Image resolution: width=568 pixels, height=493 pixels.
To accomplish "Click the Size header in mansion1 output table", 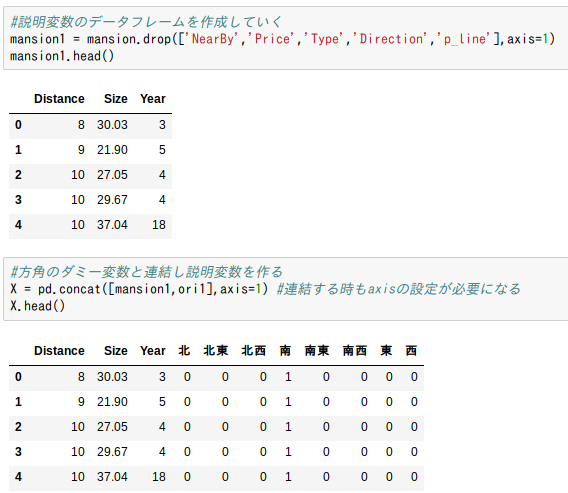I will point(116,99).
